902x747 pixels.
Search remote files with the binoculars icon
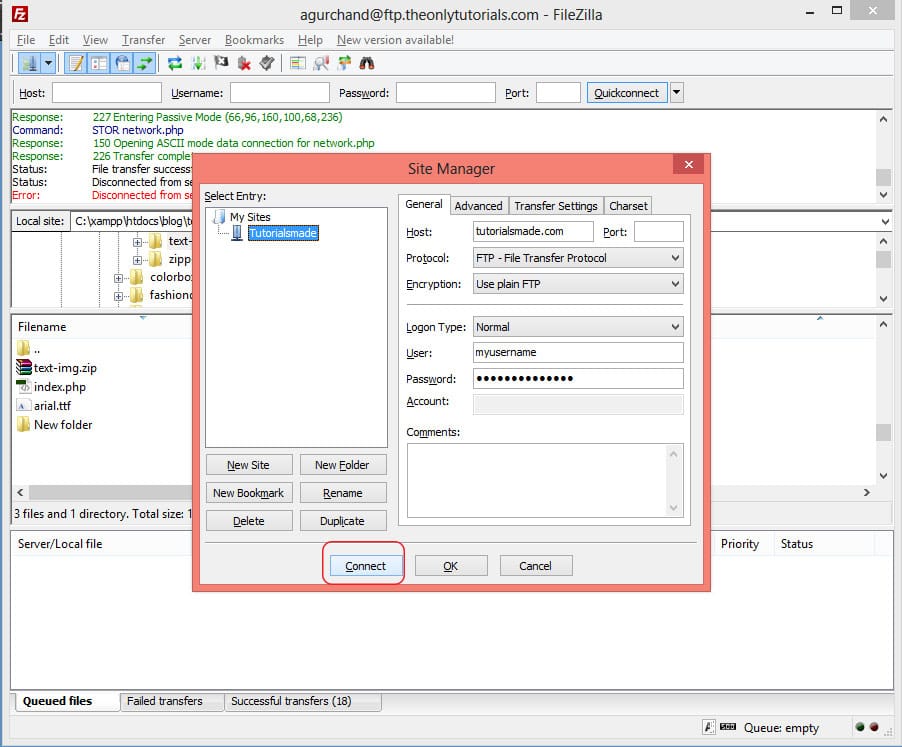pos(367,63)
